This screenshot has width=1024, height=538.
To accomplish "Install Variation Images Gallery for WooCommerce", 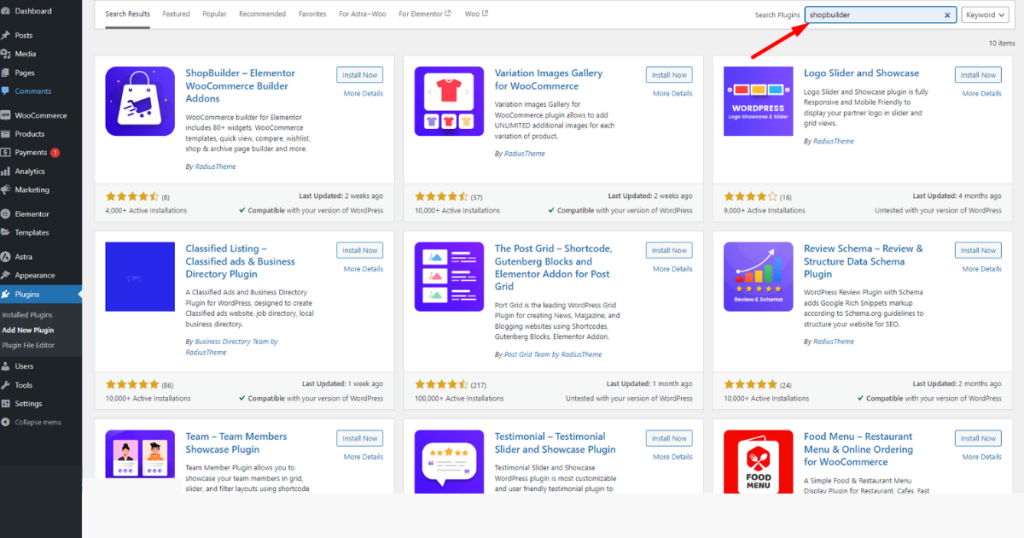I will [669, 75].
